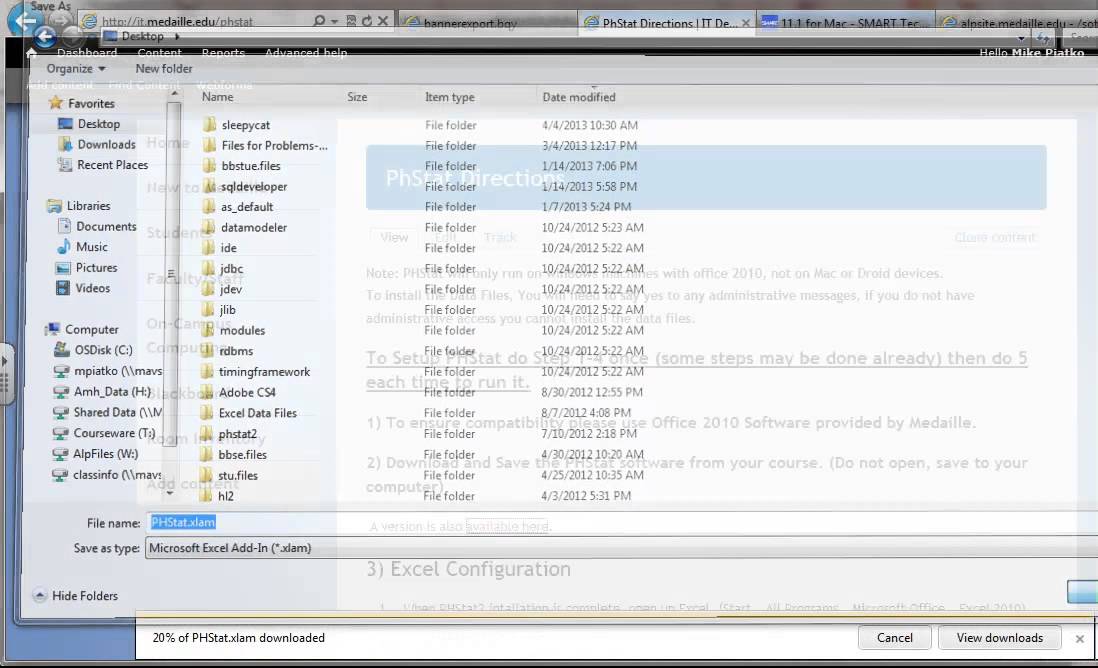Select the bbstue.files folder icon
Image resolution: width=1098 pixels, height=668 pixels.
point(209,165)
